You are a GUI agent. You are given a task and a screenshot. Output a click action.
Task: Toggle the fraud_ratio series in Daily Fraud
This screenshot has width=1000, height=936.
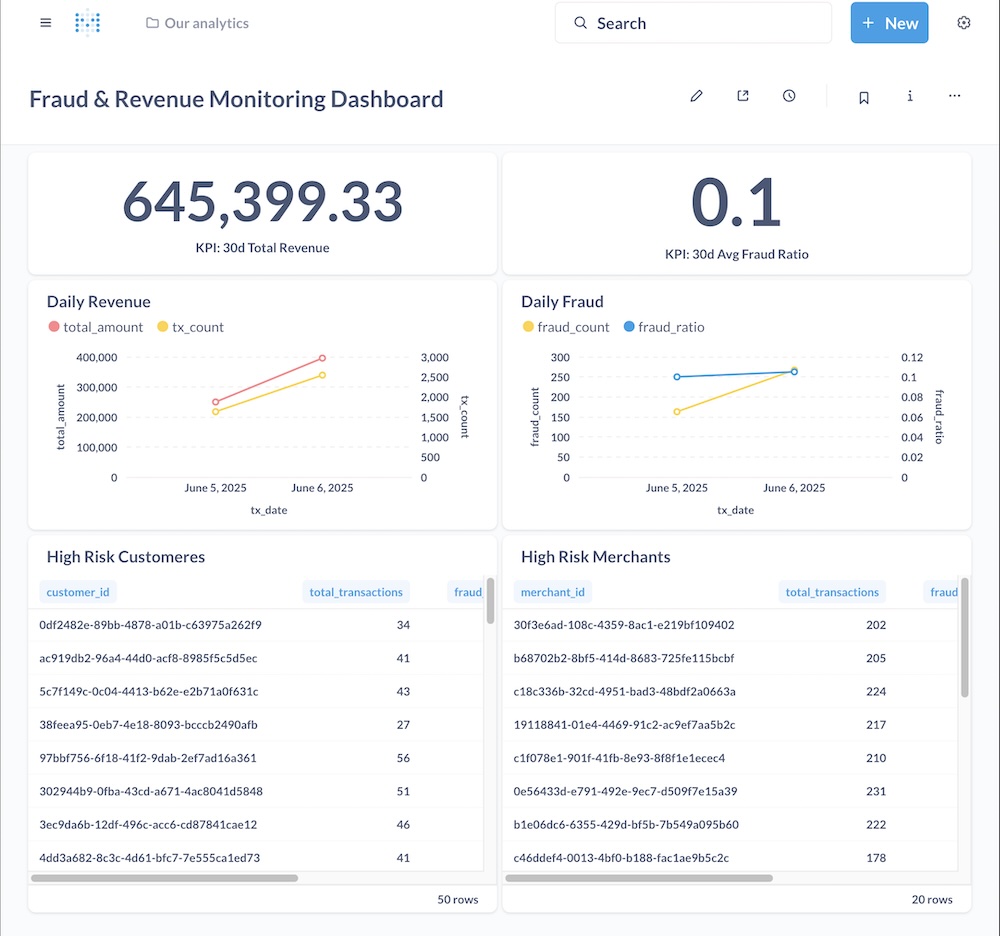(671, 326)
